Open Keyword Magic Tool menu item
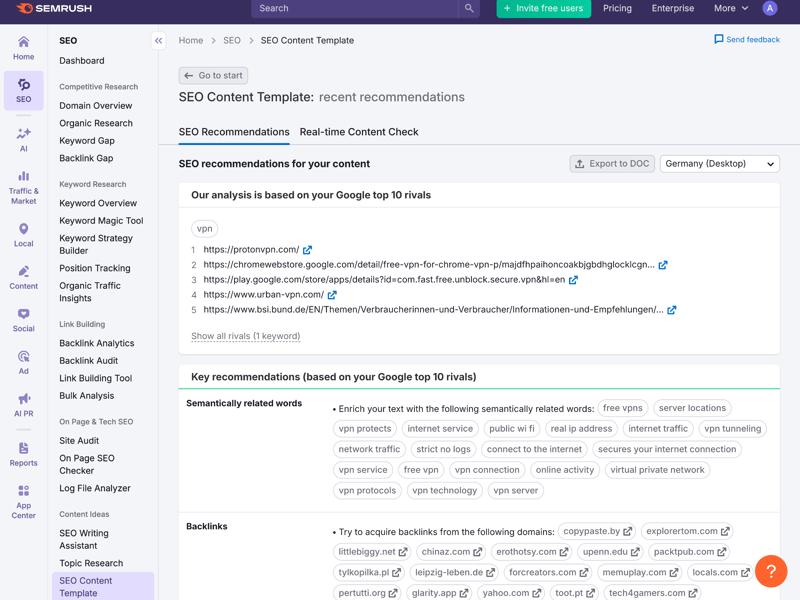The image size is (800, 600). (x=101, y=221)
